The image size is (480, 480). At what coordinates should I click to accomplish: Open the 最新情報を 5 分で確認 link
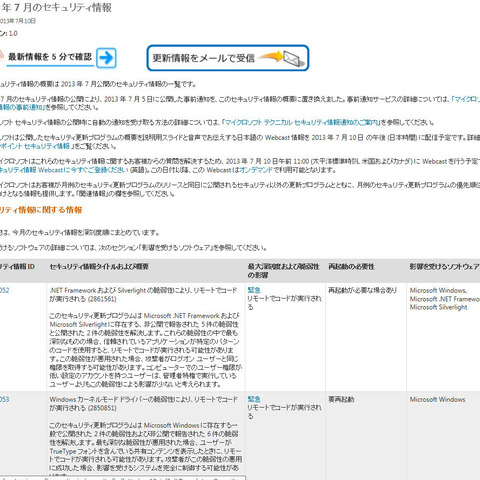[50, 57]
